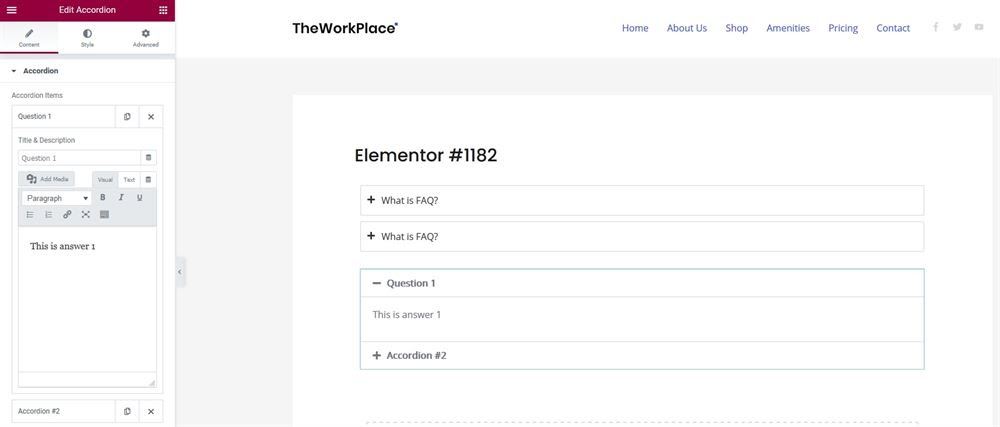Toggle the editor toolbar kitchen sink
The width and height of the screenshot is (1000, 427).
click(x=105, y=215)
